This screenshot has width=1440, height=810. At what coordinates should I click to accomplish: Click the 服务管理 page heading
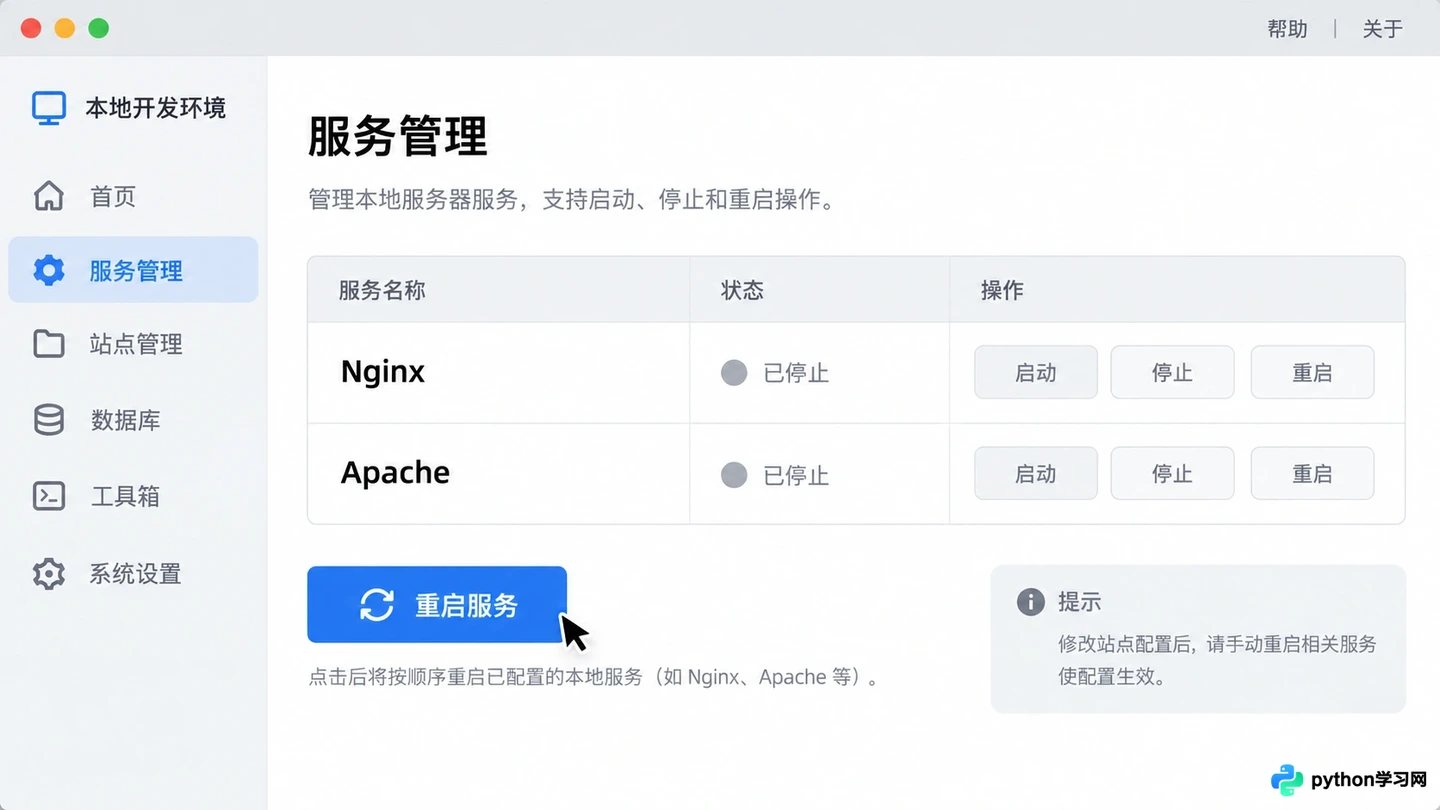coord(397,136)
